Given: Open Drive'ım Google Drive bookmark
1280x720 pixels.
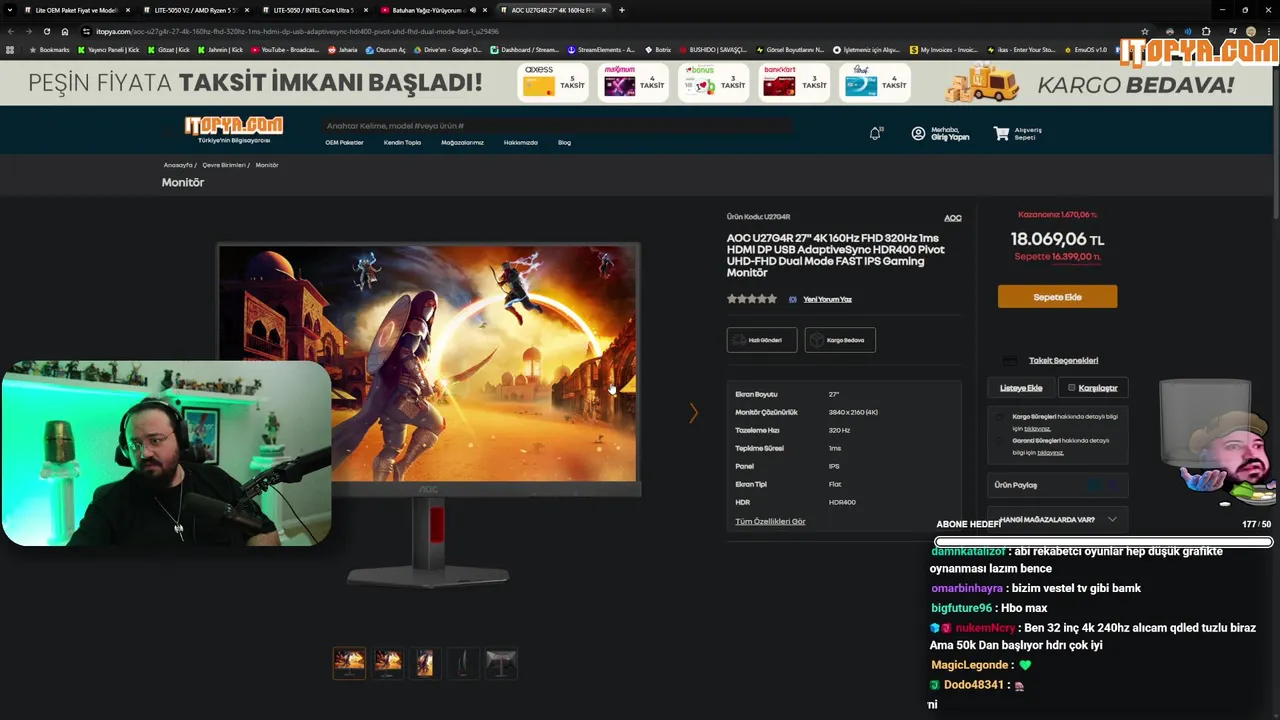Looking at the screenshot, I should (447, 49).
